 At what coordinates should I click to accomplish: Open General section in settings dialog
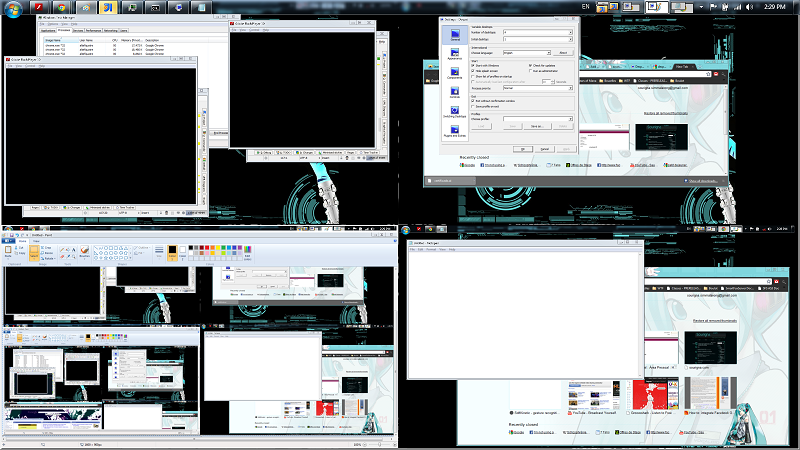coord(455,35)
